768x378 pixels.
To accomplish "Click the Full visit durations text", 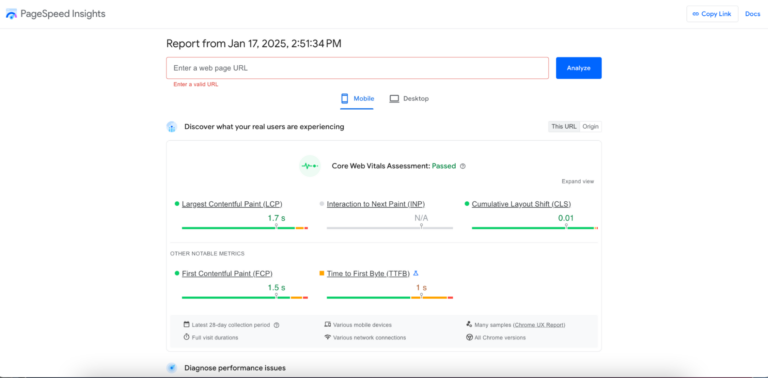I will [x=215, y=337].
